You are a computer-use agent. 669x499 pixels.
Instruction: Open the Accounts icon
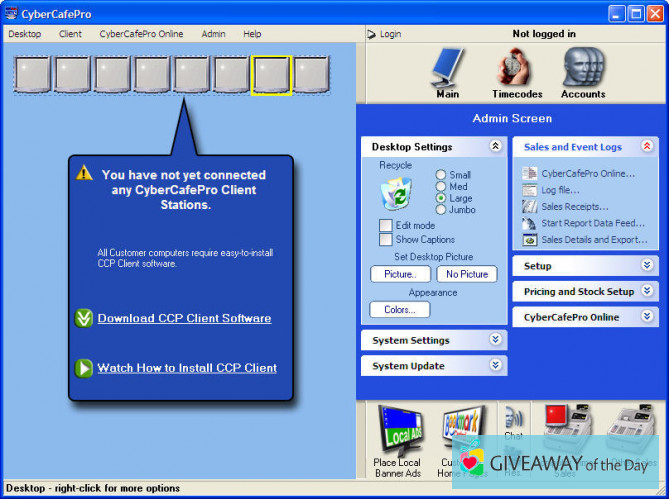(582, 70)
